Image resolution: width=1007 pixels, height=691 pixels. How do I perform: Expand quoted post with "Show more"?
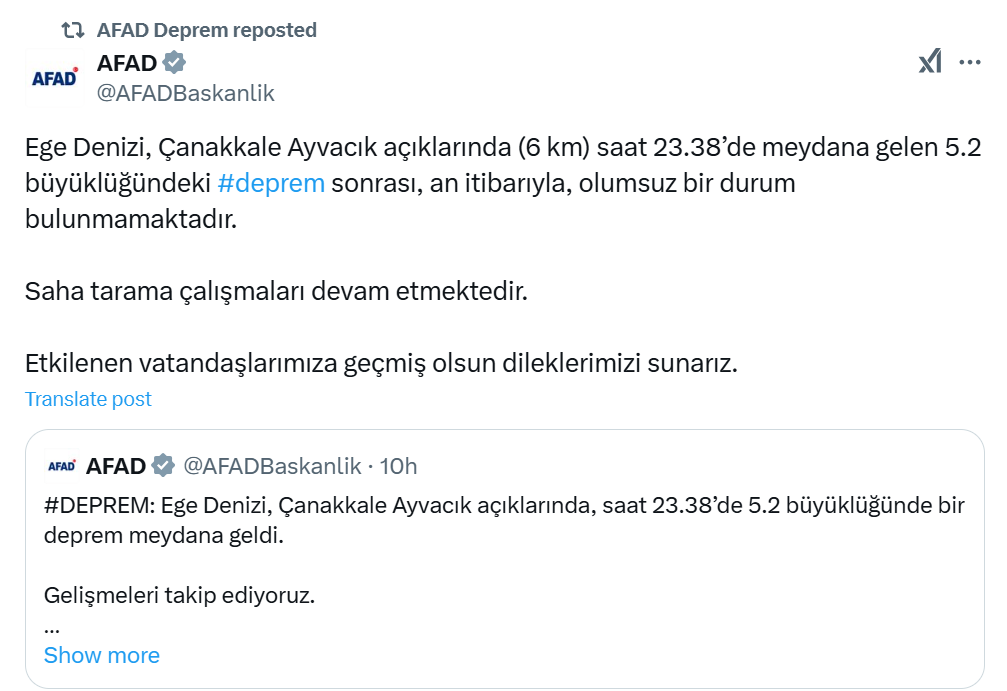click(x=101, y=656)
